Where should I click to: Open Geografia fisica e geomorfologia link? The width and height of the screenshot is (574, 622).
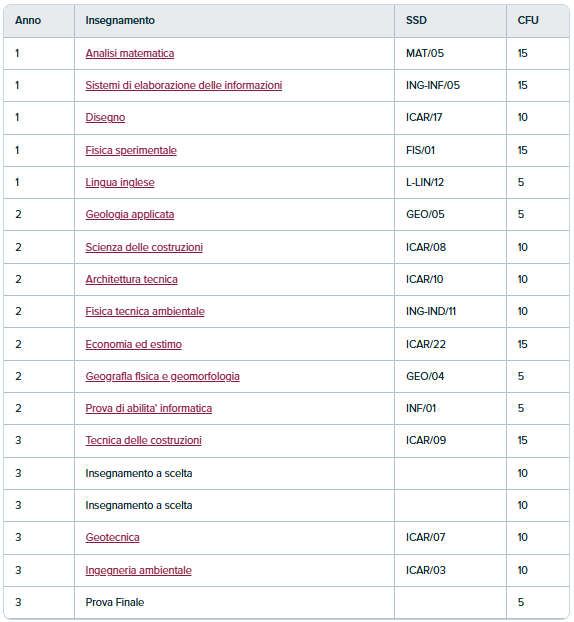click(x=162, y=376)
